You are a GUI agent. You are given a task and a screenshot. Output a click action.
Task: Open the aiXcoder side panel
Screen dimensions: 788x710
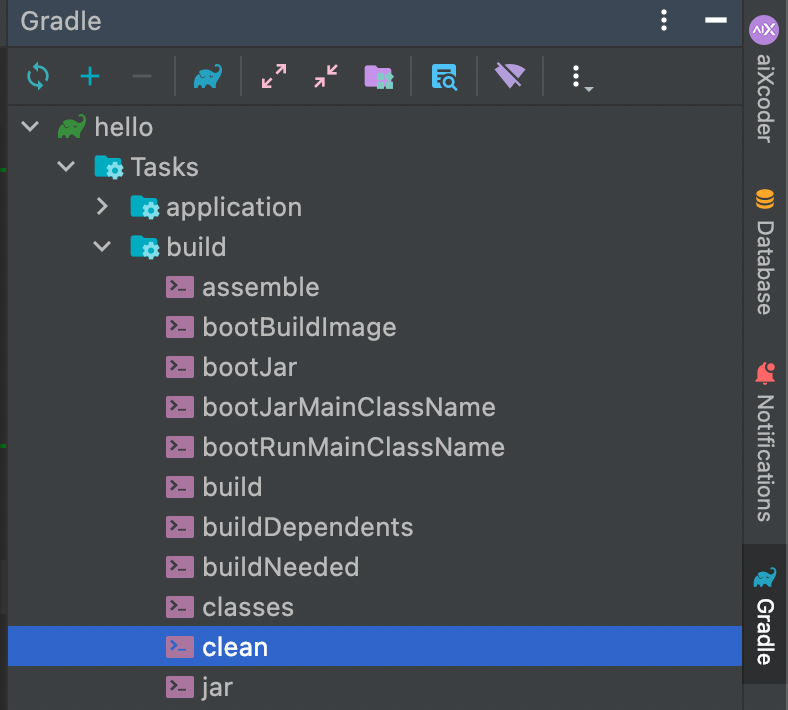click(x=764, y=79)
